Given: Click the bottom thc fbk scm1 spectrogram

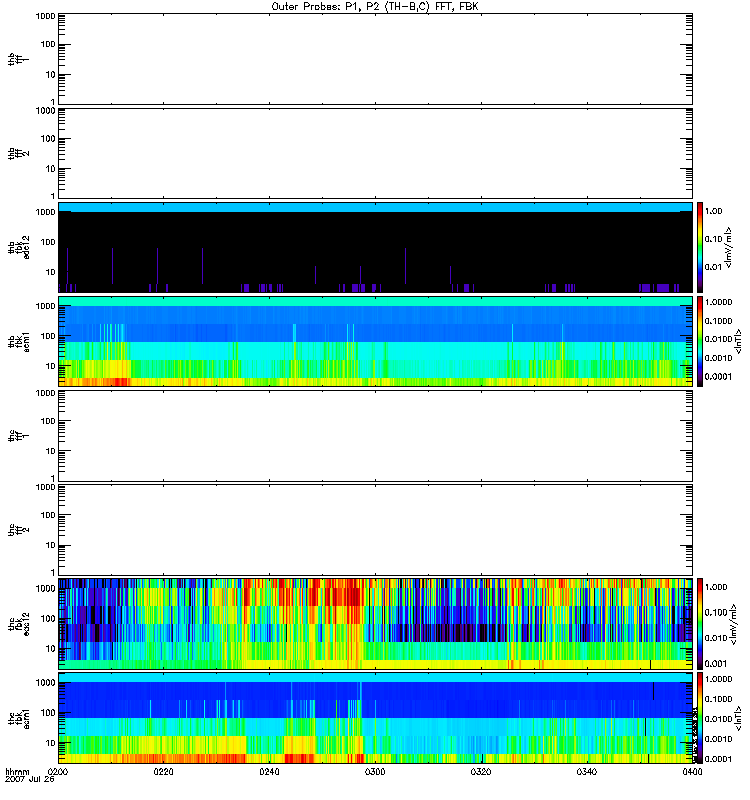Looking at the screenshot, I should 373,717.
